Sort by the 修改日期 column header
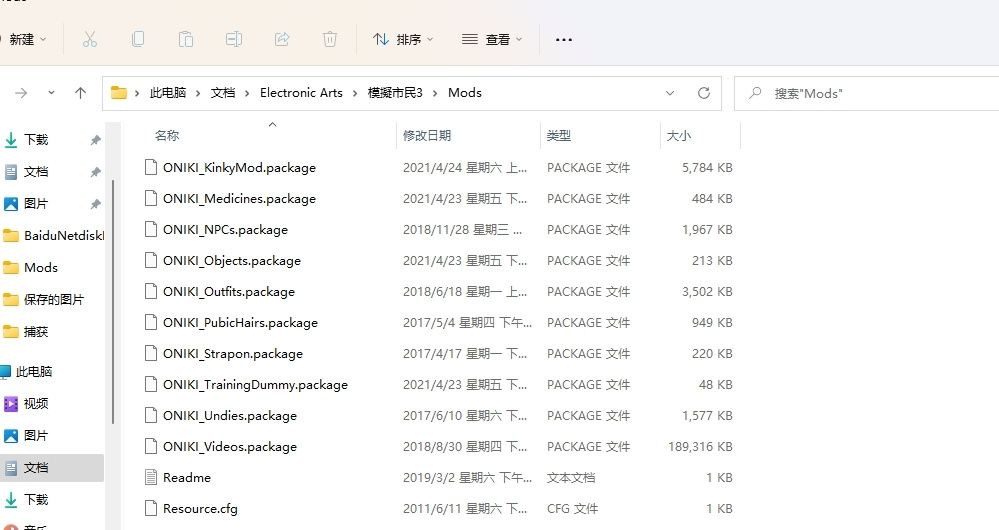999x530 pixels. [427, 136]
